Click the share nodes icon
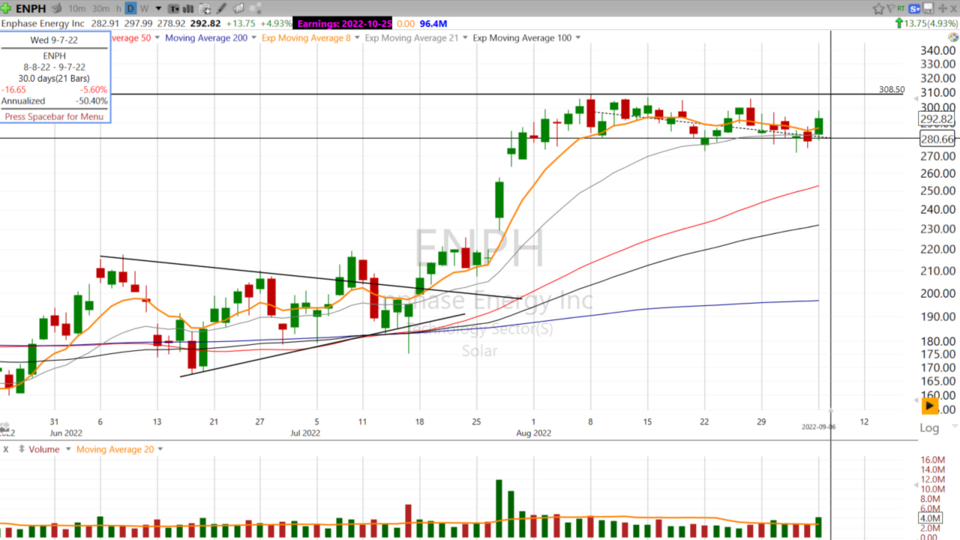960x540 pixels. [x=256, y=9]
